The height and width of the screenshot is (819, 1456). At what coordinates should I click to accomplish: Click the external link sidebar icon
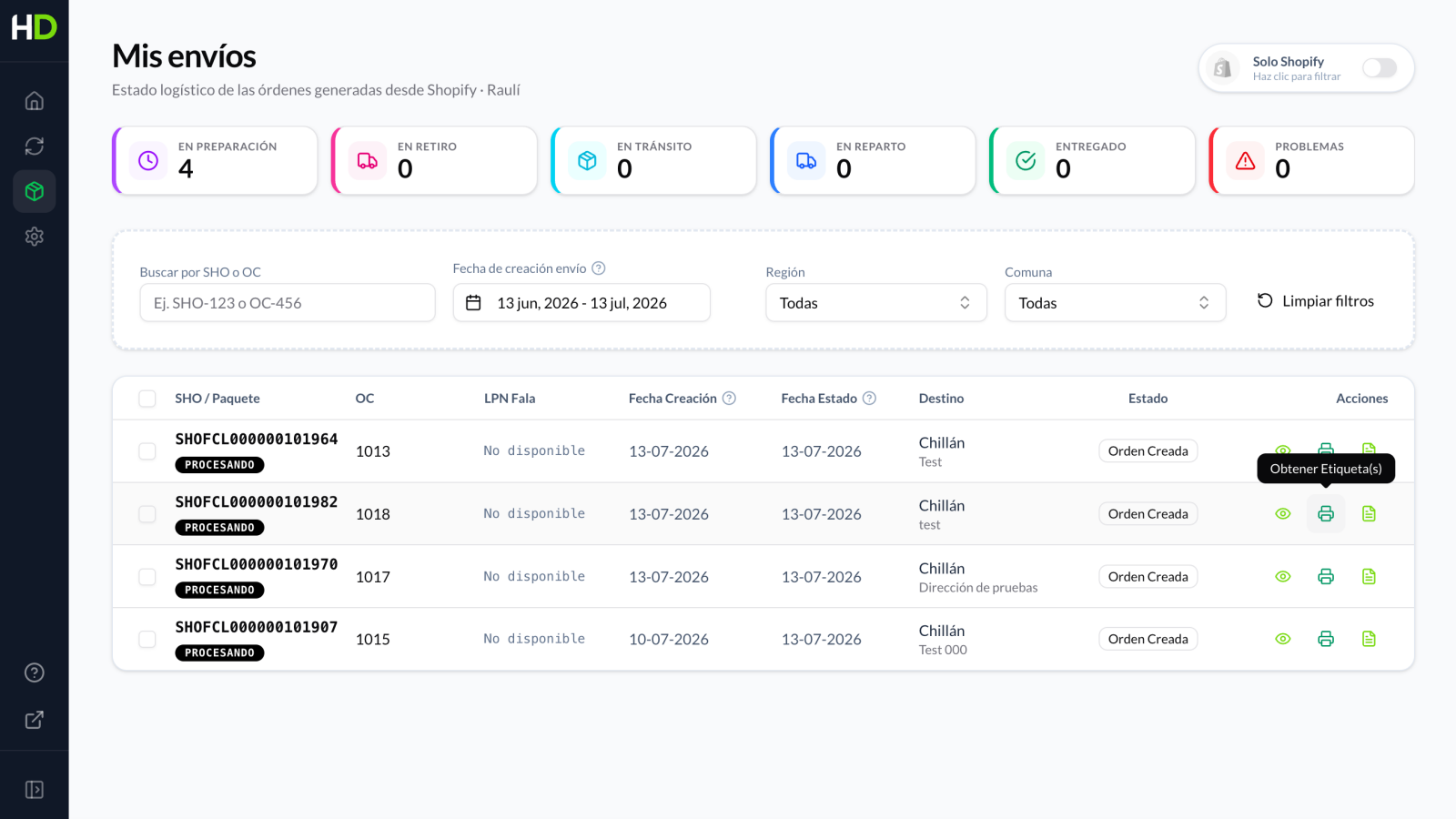[x=35, y=720]
